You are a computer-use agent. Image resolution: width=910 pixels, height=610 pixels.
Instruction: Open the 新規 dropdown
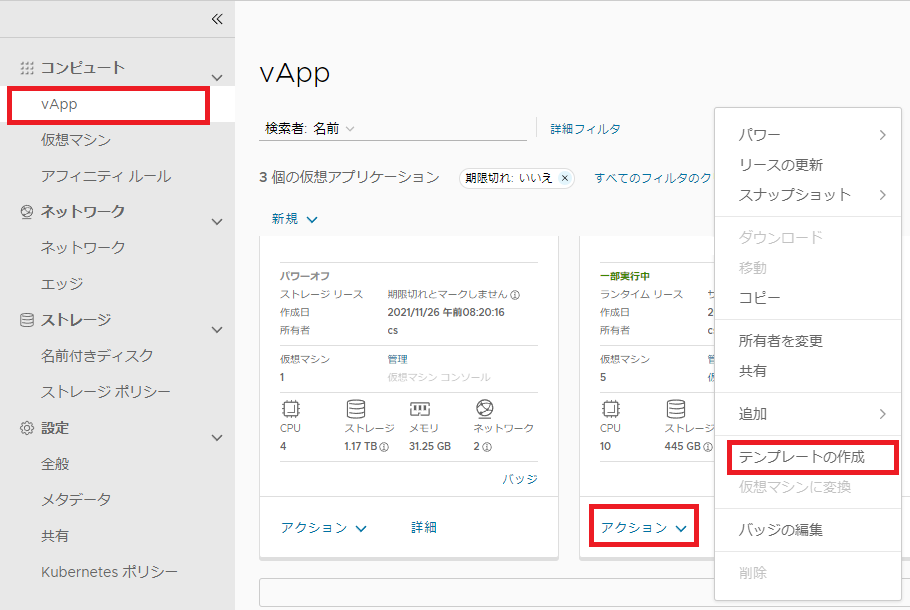294,218
